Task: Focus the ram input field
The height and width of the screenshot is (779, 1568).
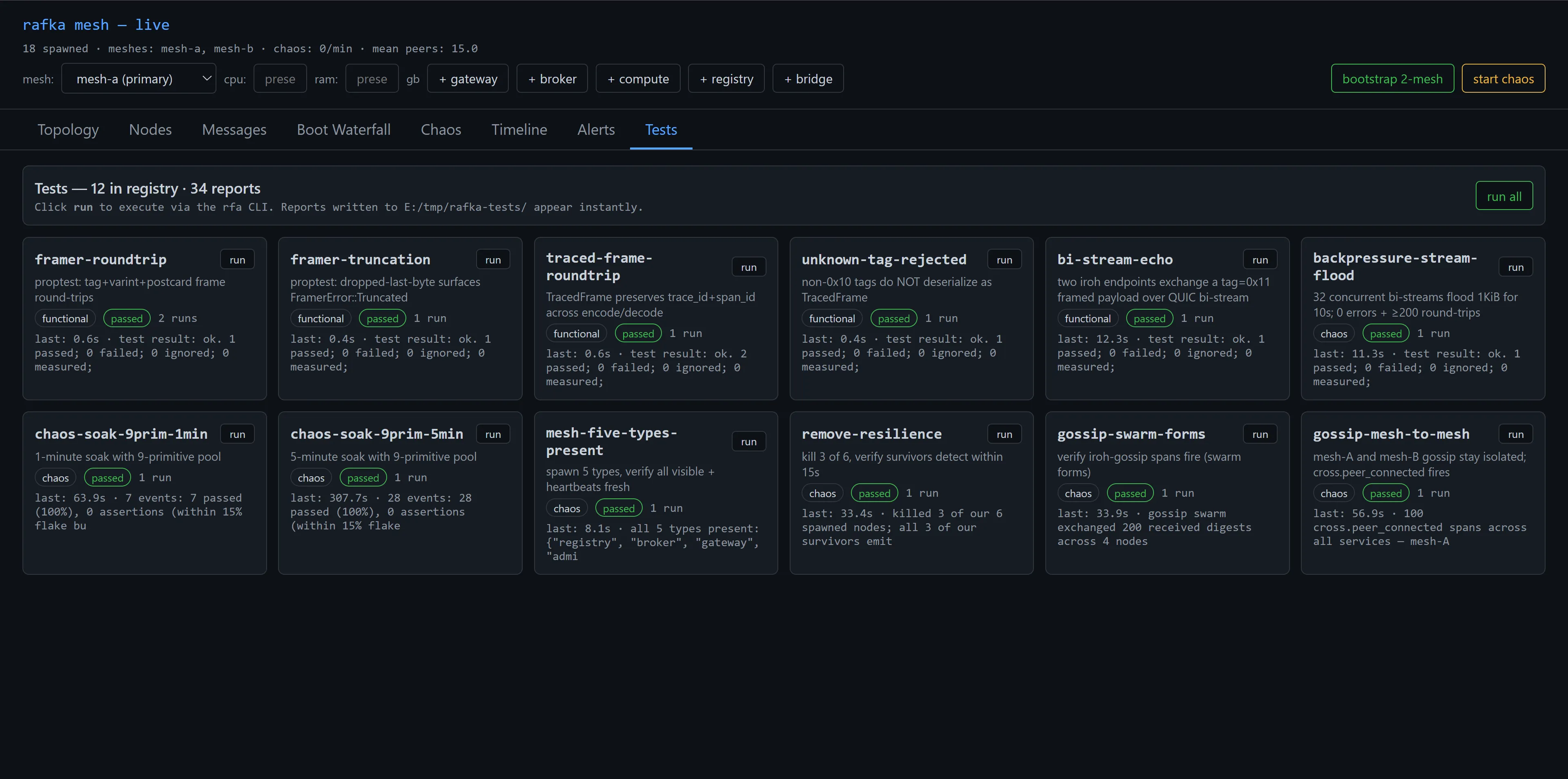Action: coord(372,78)
